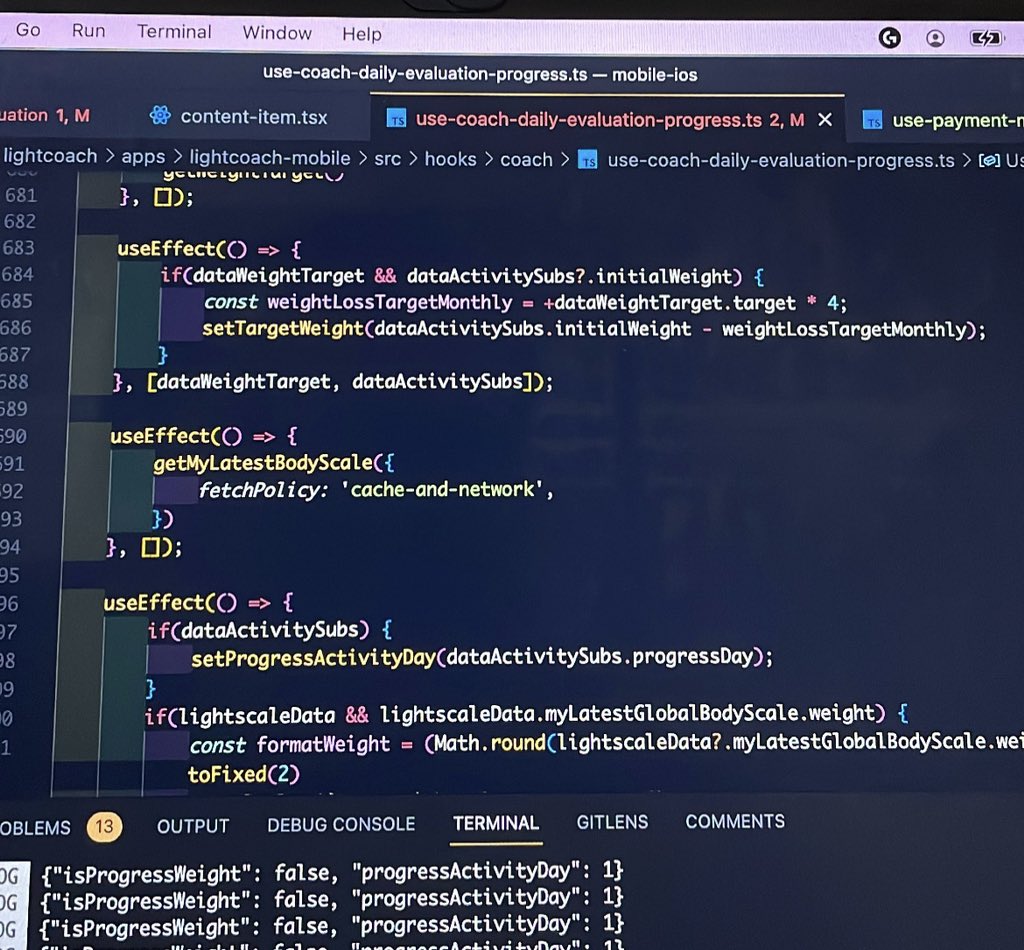Screen dimensions: 1024x950
Task: Expand breadcrumb chevron after apps
Action: 178,157
